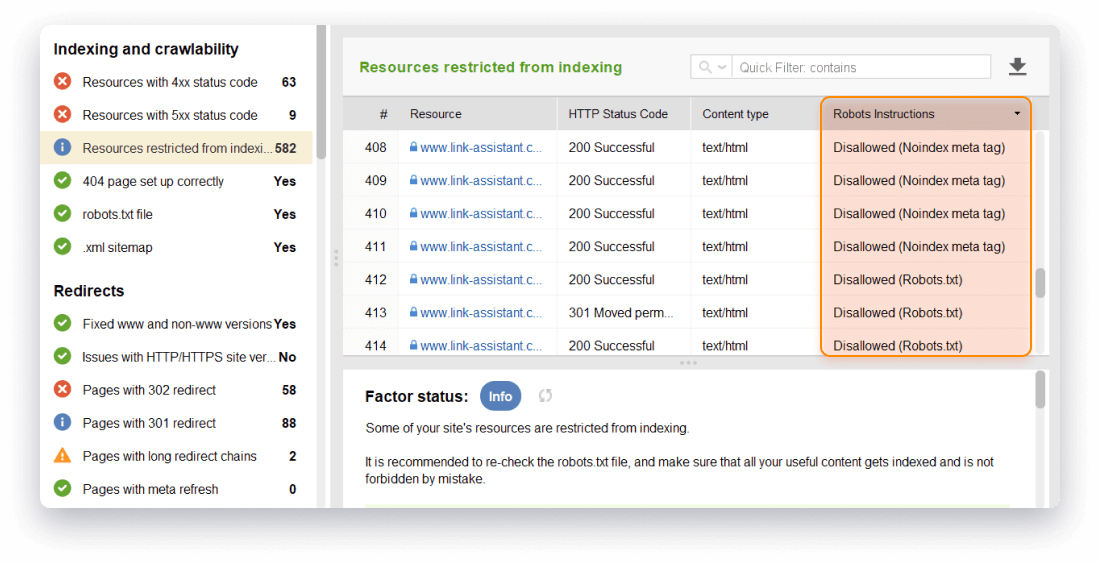Click green check icon for robots.txt file
This screenshot has height=563, width=1100.
coord(62,213)
